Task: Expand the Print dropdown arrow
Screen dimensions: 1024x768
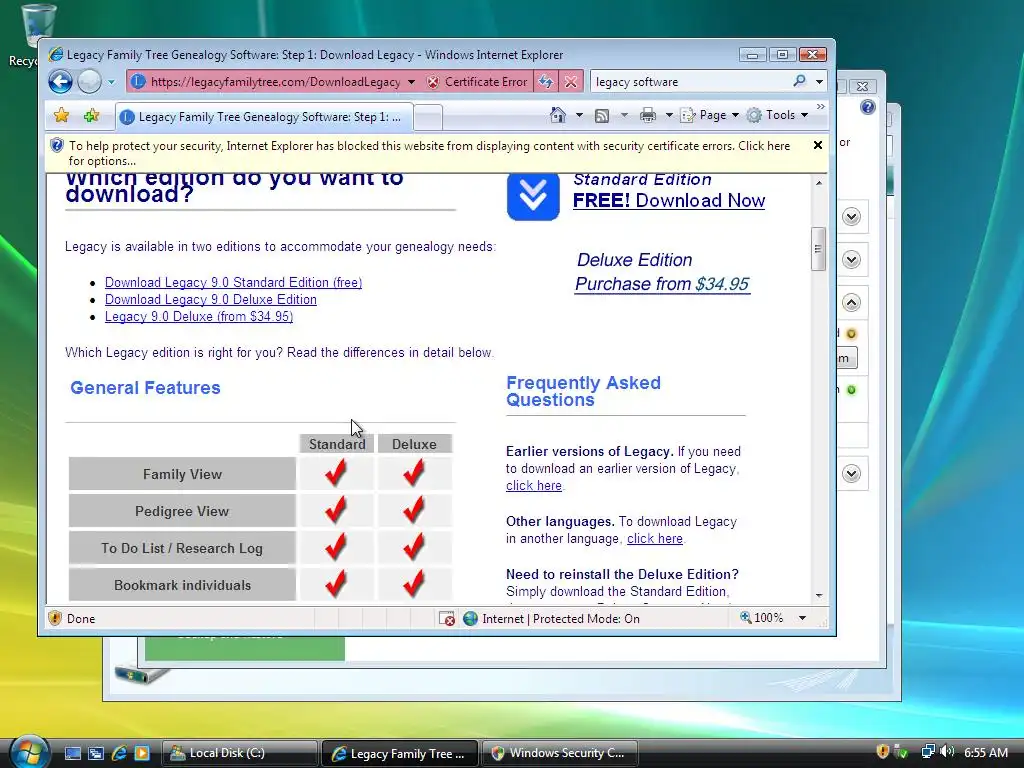Action: point(669,116)
